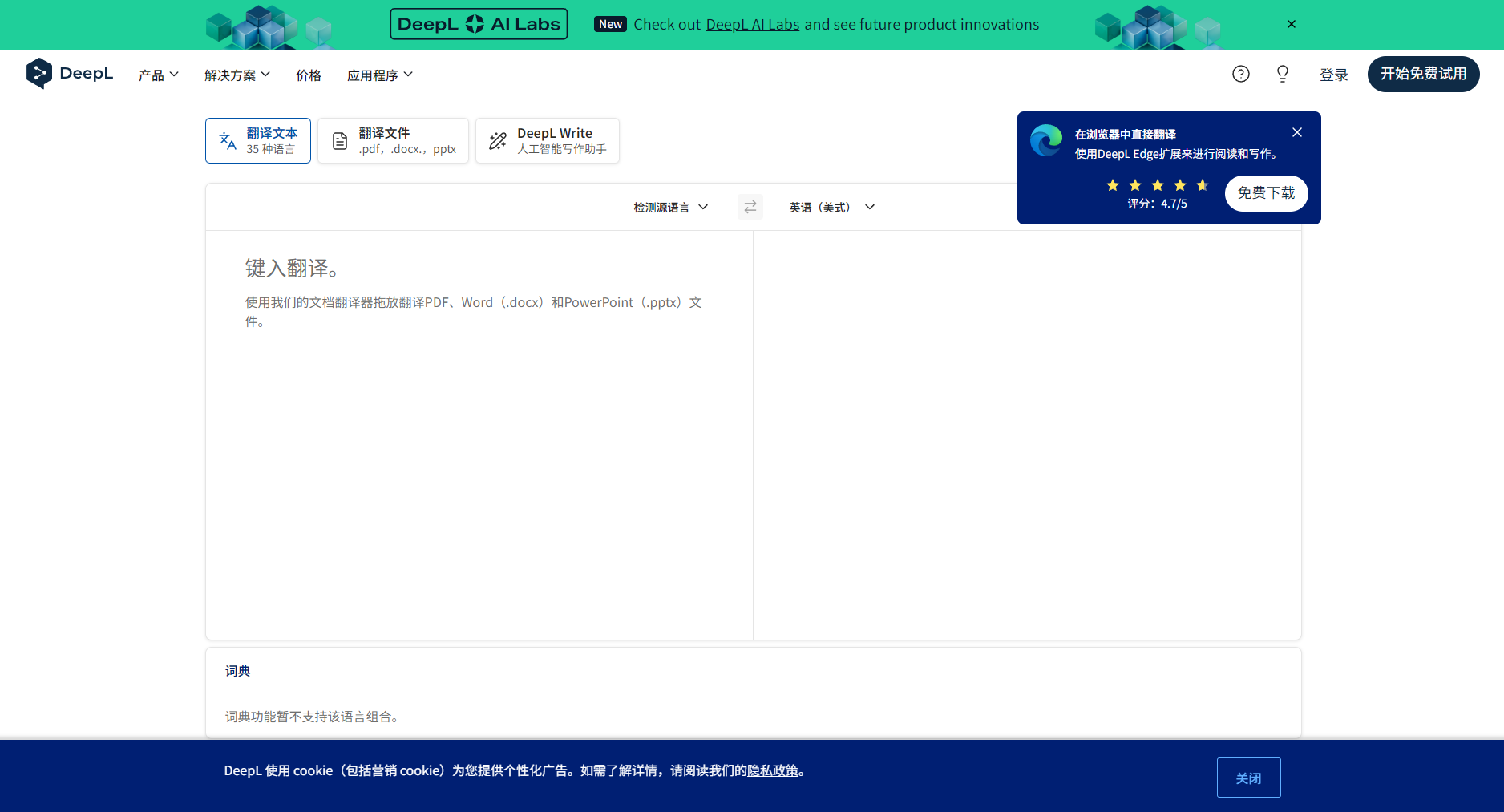Screen dimensions: 1504x812
Task: Click the 关闭 button on the cookie banner
Action: tap(1248, 778)
